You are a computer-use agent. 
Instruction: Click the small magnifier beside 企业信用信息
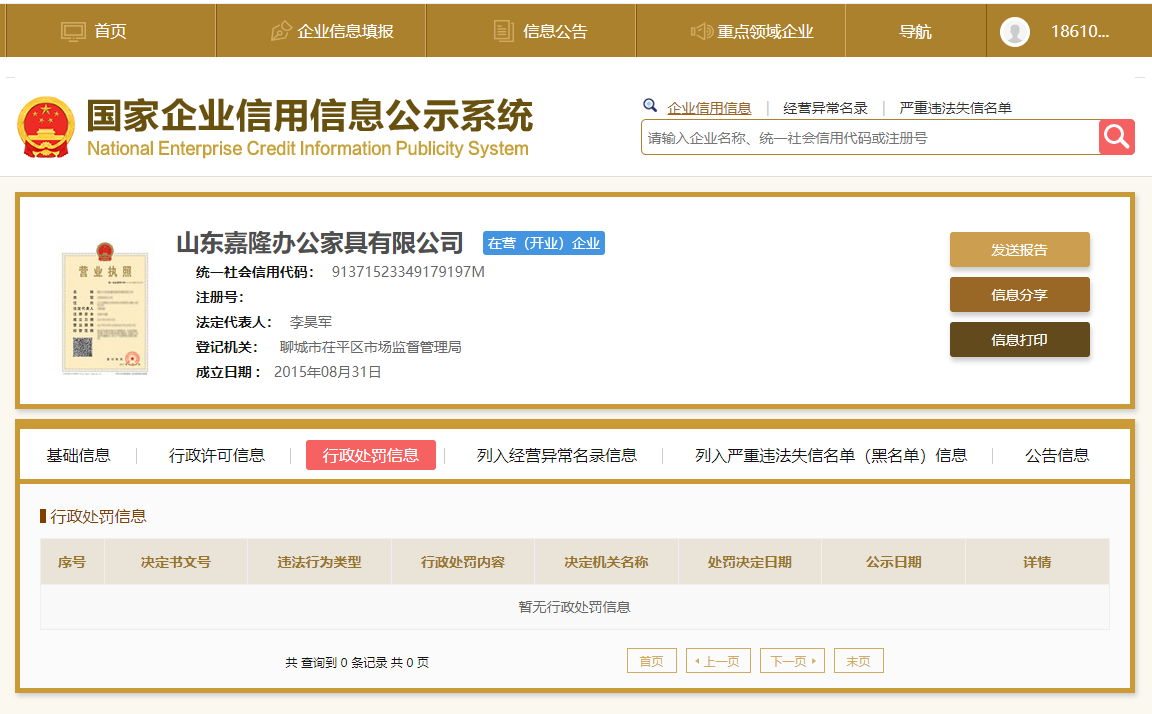pos(649,105)
